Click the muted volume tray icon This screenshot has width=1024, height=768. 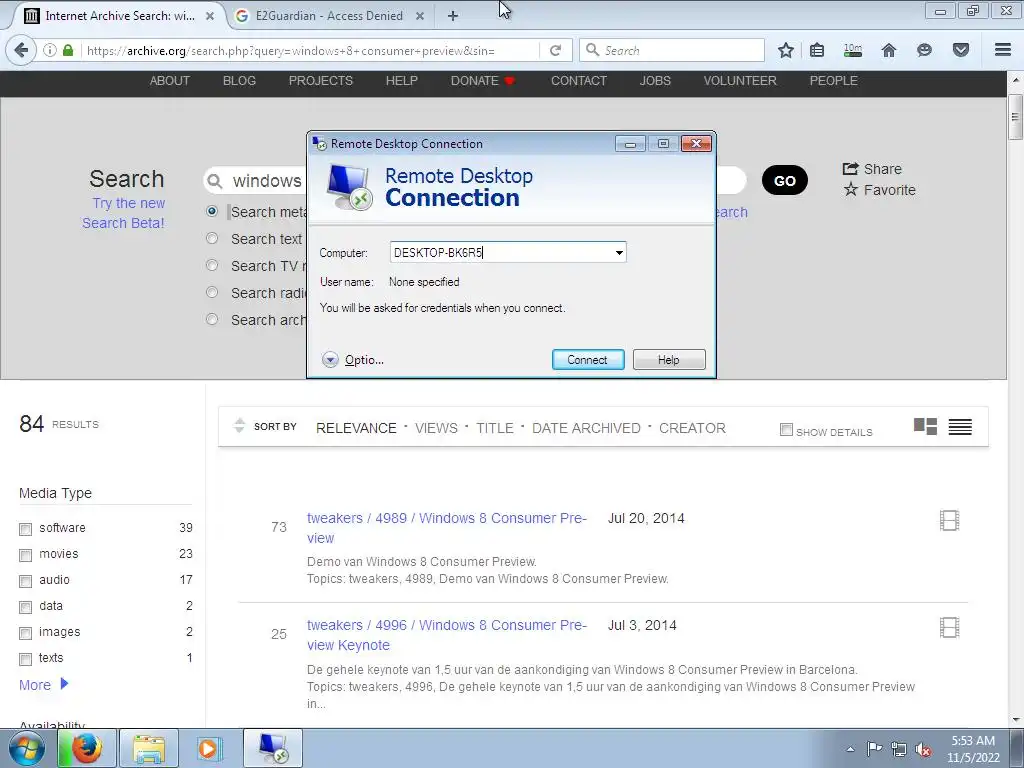(923, 749)
